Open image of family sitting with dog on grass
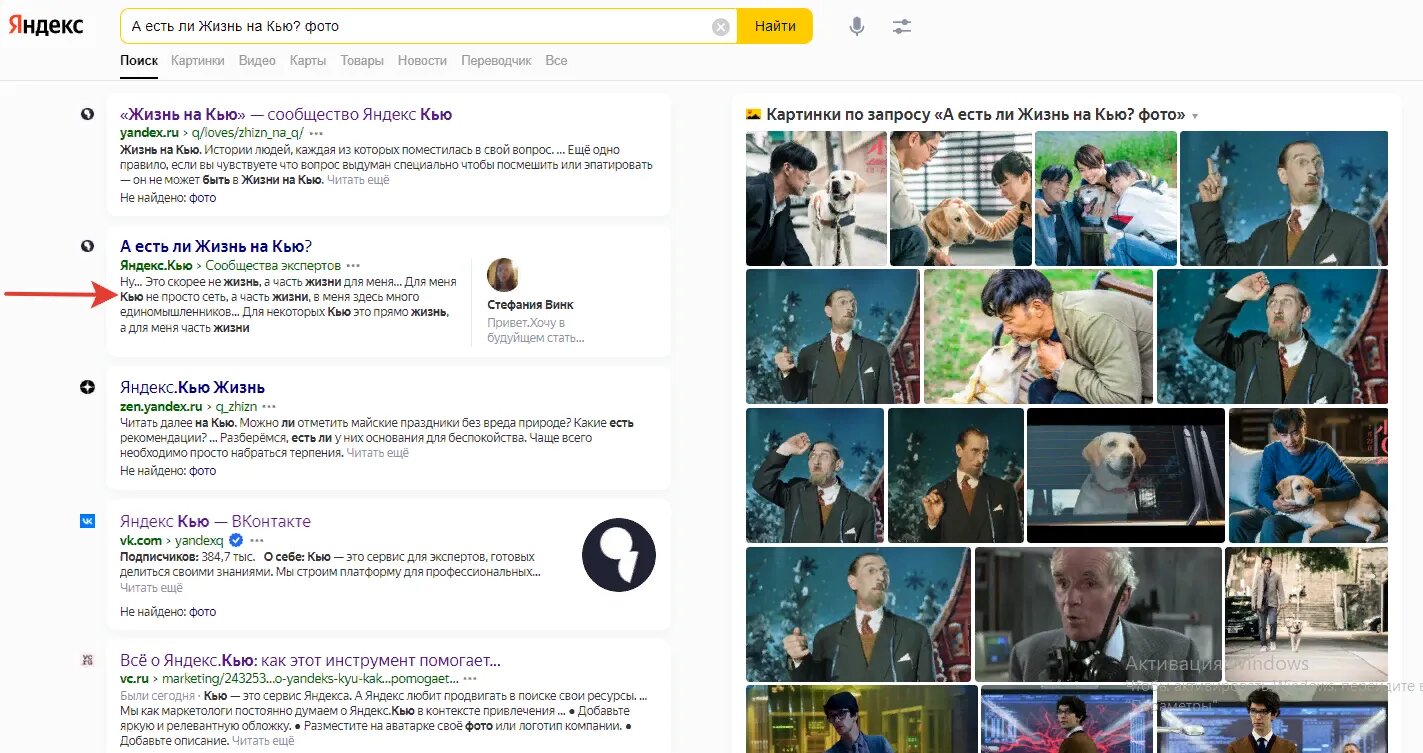This screenshot has width=1423, height=753. (1105, 198)
